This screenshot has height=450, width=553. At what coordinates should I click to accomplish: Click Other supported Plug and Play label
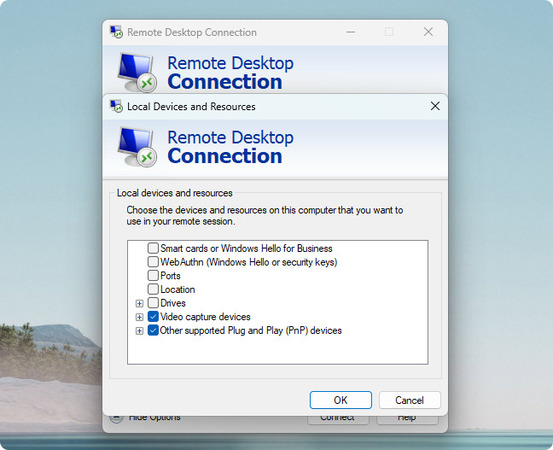tap(251, 330)
